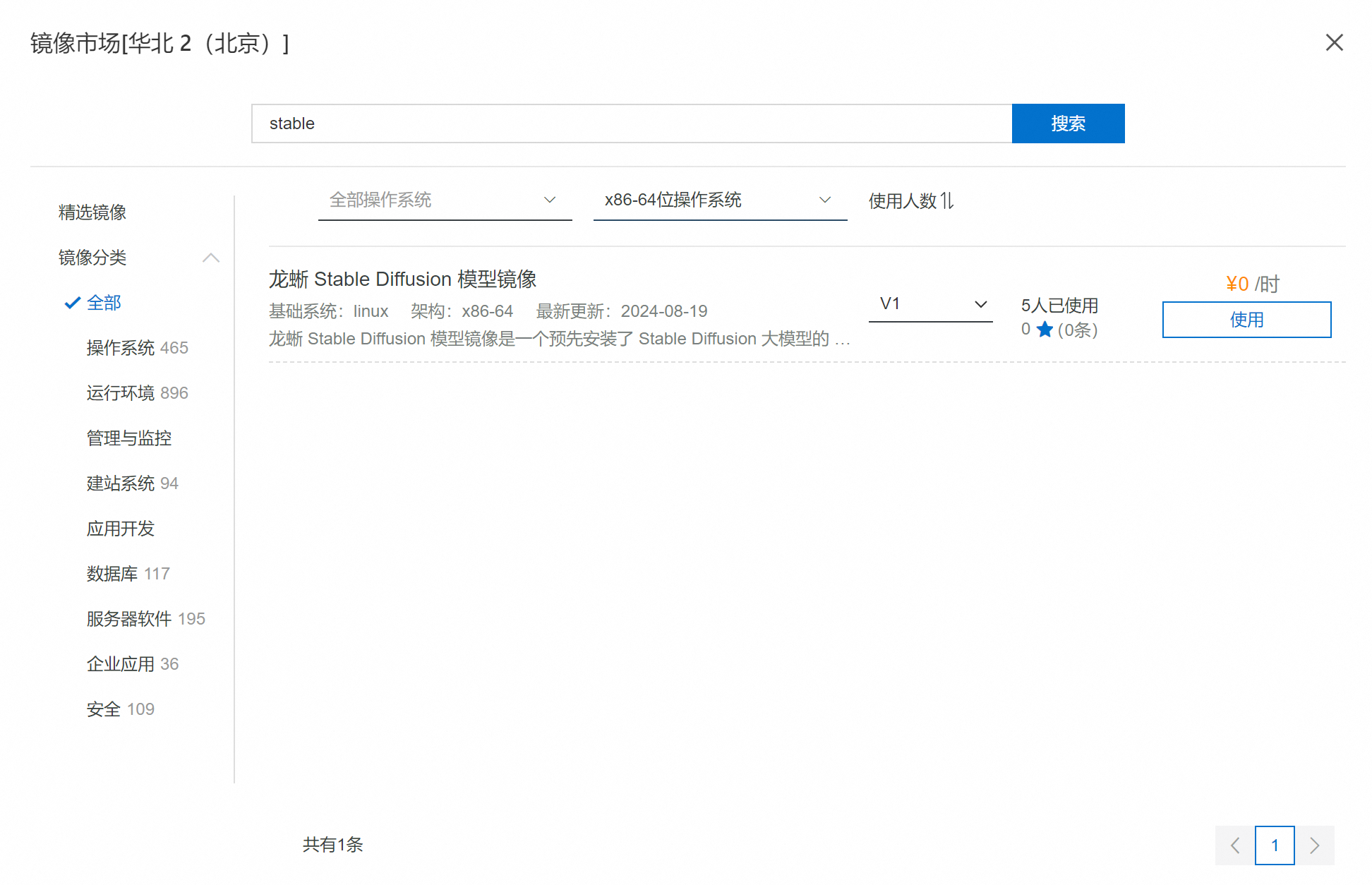Click 使用 button for Stable Diffusion image
This screenshot has width=1372, height=885.
pos(1246,320)
